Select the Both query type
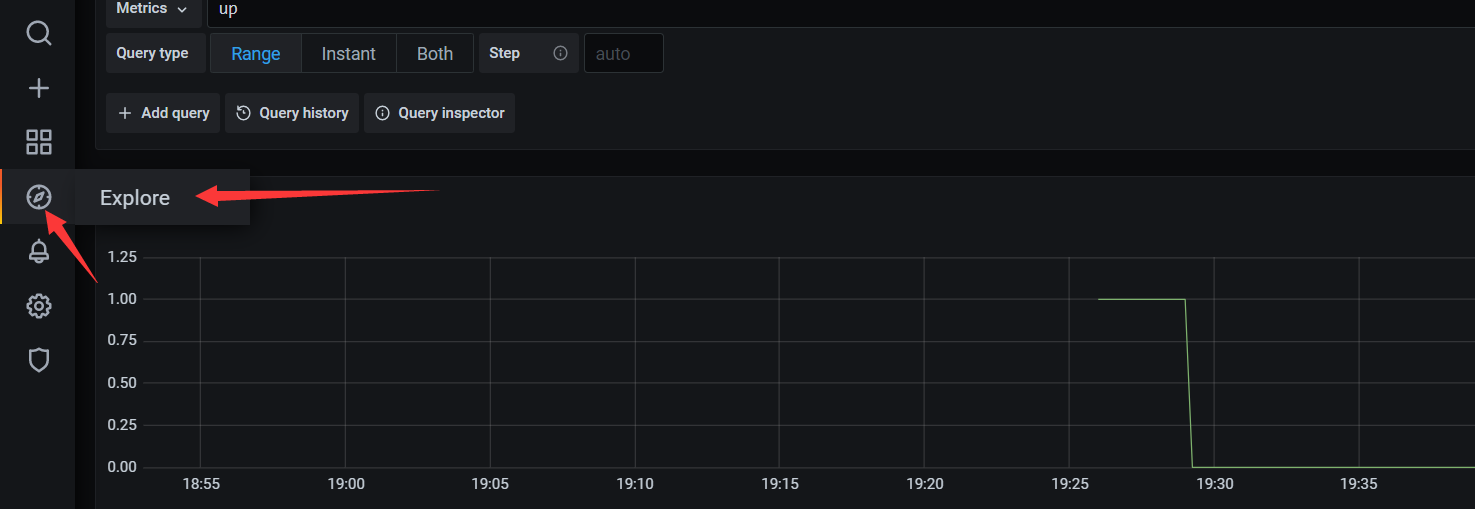1475x509 pixels. coord(435,54)
